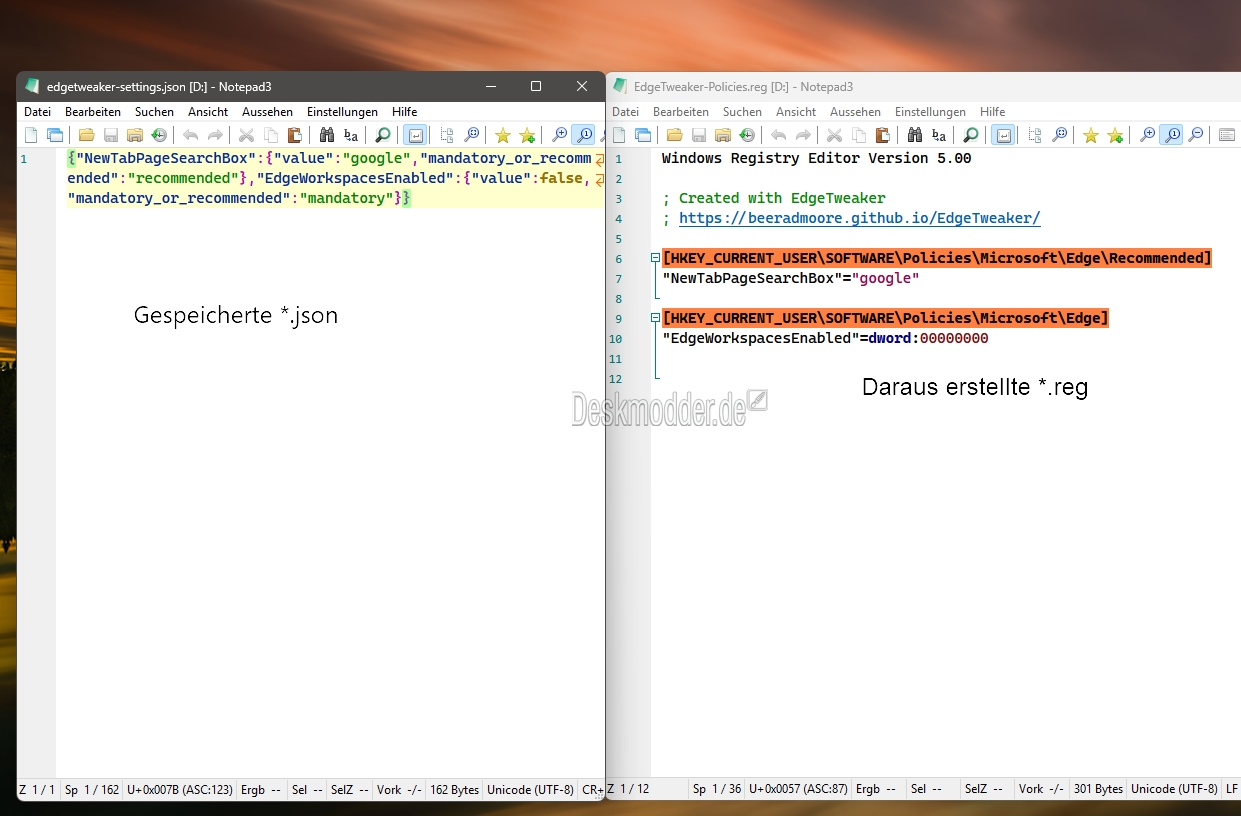Image resolution: width=1241 pixels, height=816 pixels.
Task: Click green clock history icon in reg window
Action: point(747,135)
